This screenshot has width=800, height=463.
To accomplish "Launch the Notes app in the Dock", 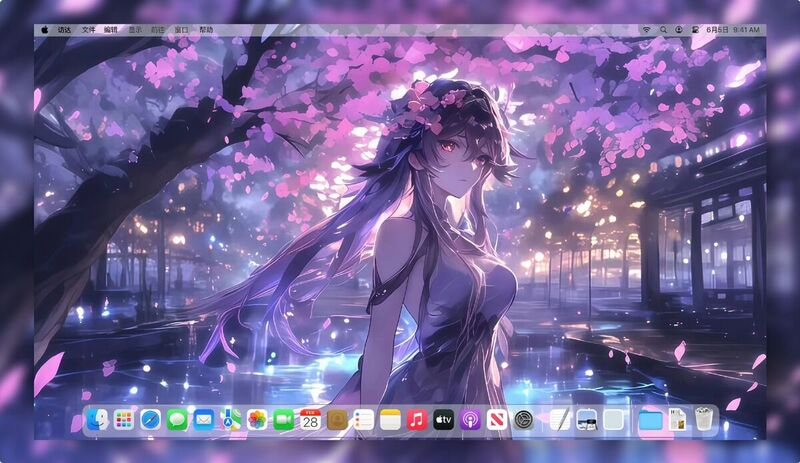I will [x=390, y=420].
